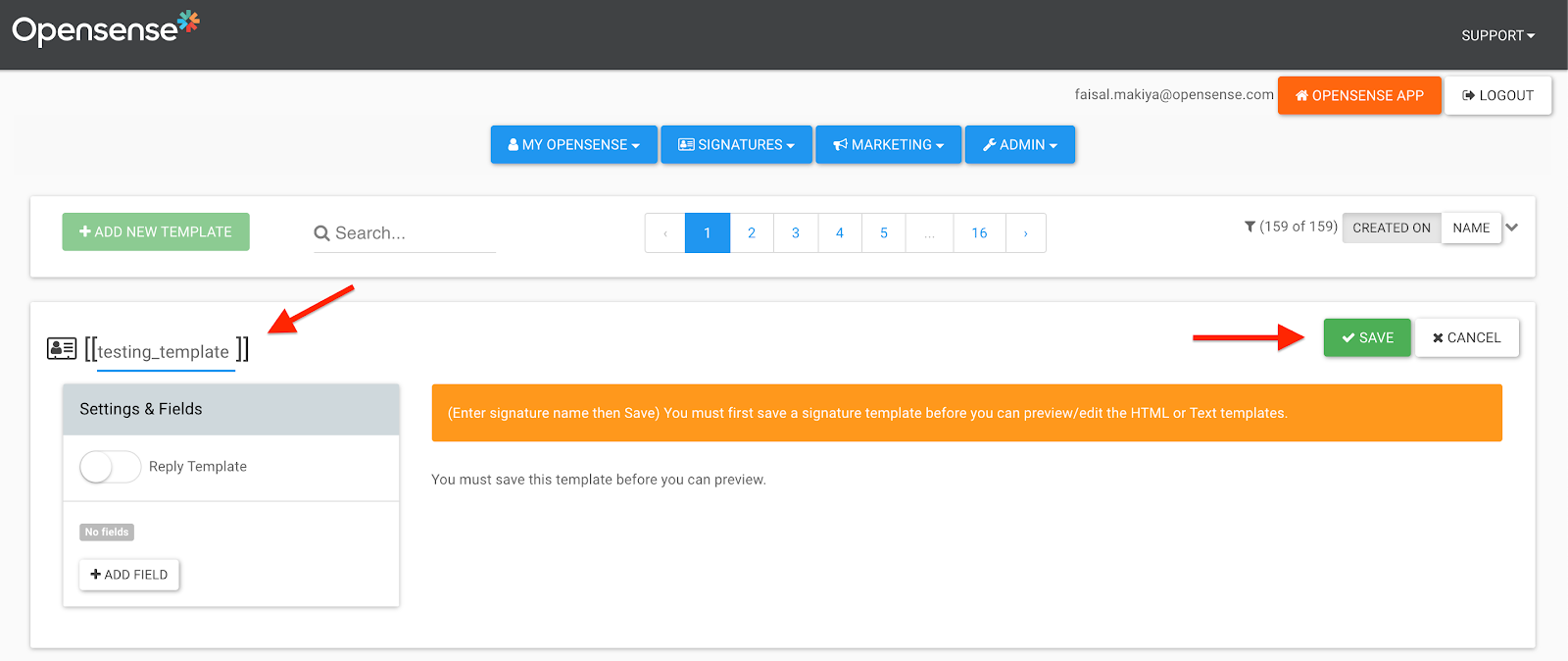Image resolution: width=1568 pixels, height=661 pixels.
Task: Toggle the Reply Template switch
Action: pos(110,467)
